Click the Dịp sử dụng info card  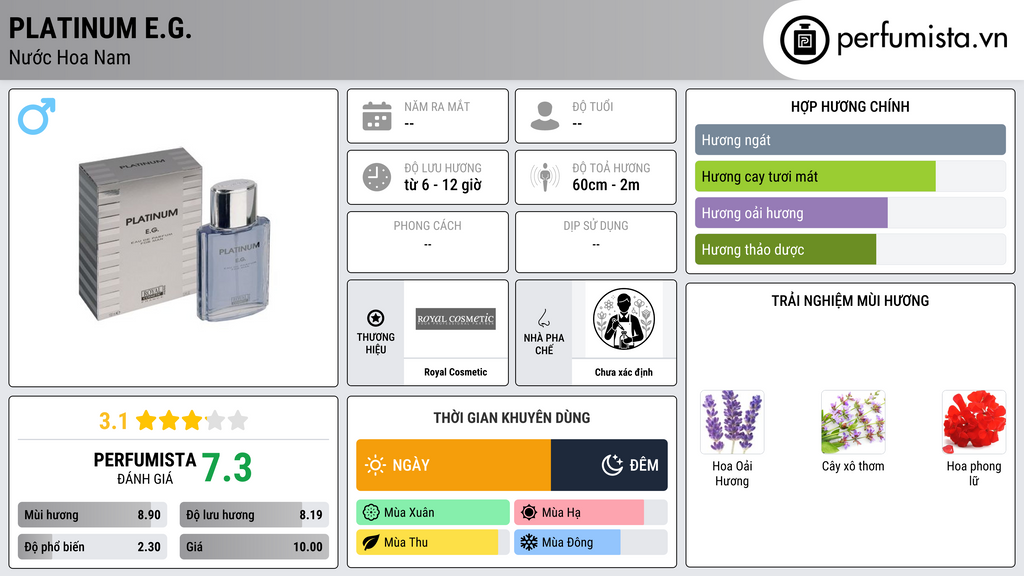[x=596, y=242]
